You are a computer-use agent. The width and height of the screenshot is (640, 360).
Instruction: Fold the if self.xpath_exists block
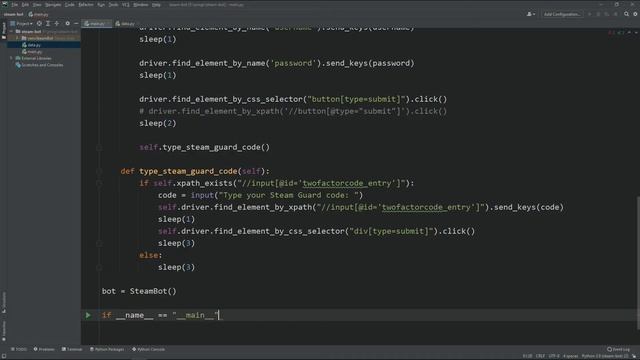pos(99,183)
